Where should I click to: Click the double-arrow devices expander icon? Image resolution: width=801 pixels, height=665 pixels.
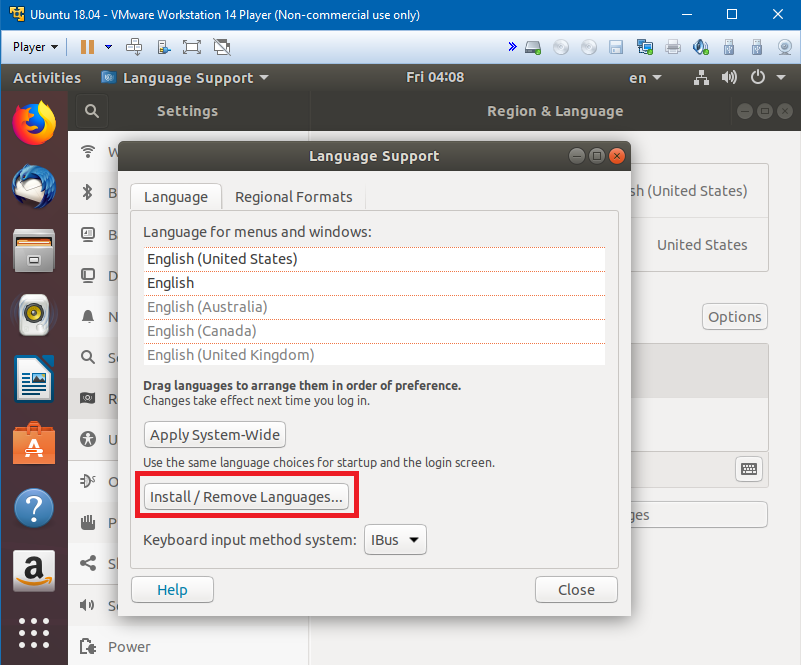[x=512, y=47]
